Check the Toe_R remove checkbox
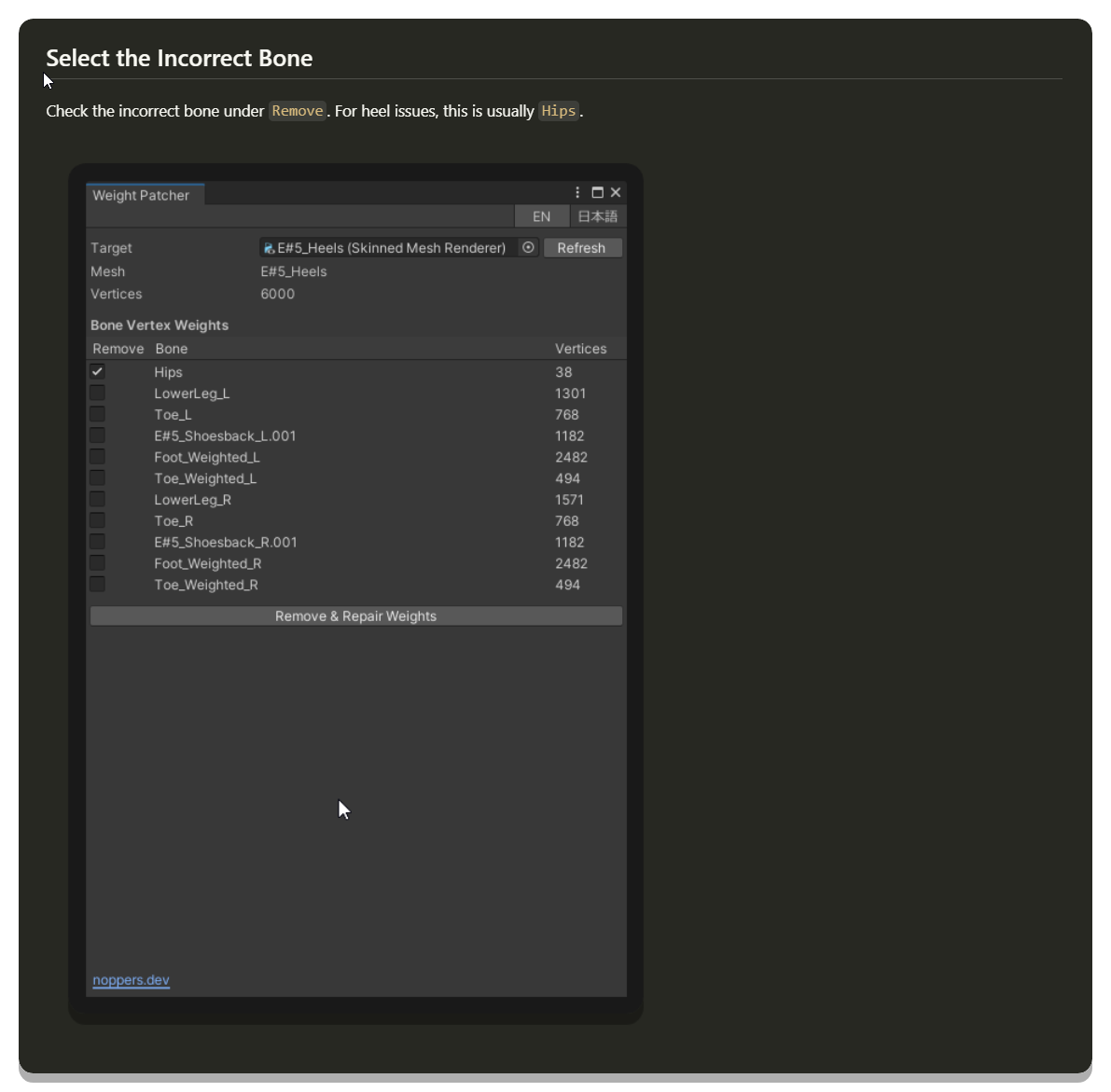 pyautogui.click(x=97, y=520)
